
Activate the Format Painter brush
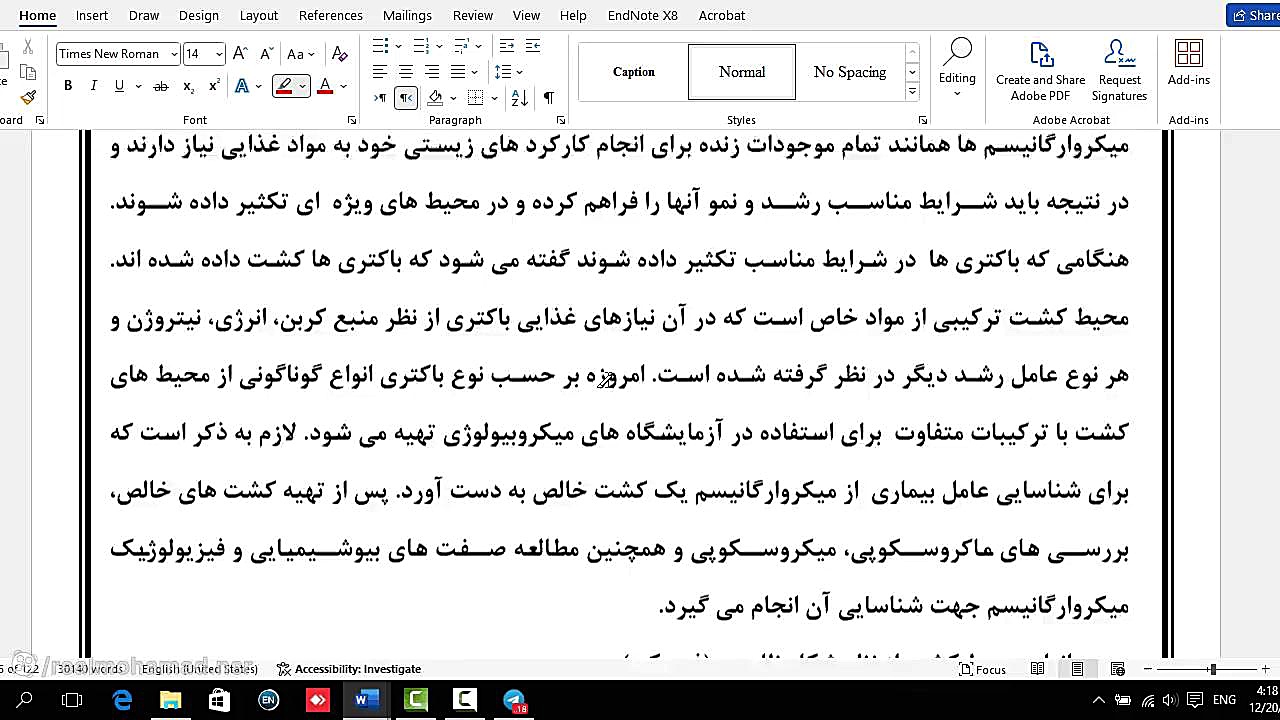[28, 97]
